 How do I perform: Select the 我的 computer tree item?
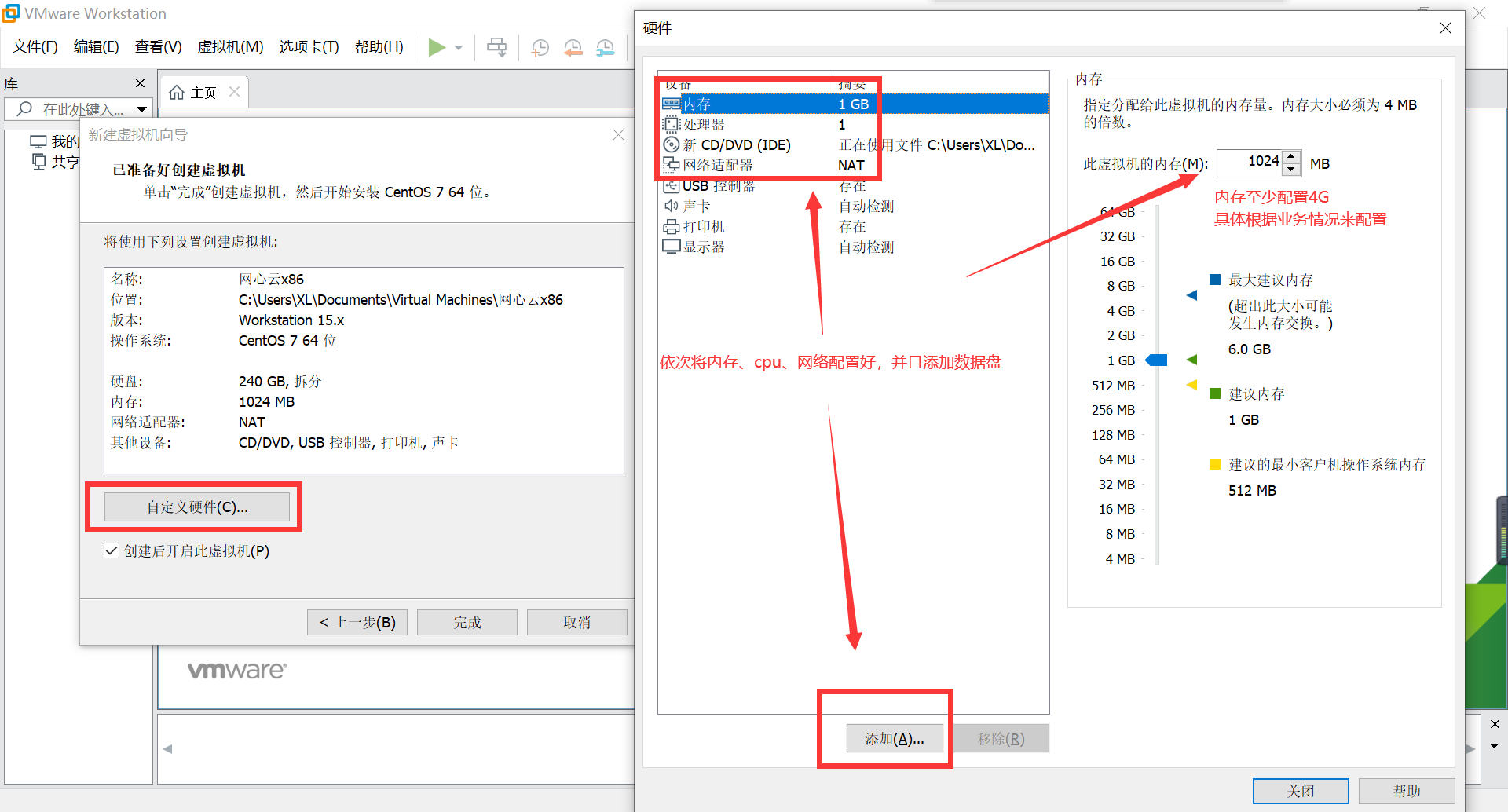coord(55,142)
